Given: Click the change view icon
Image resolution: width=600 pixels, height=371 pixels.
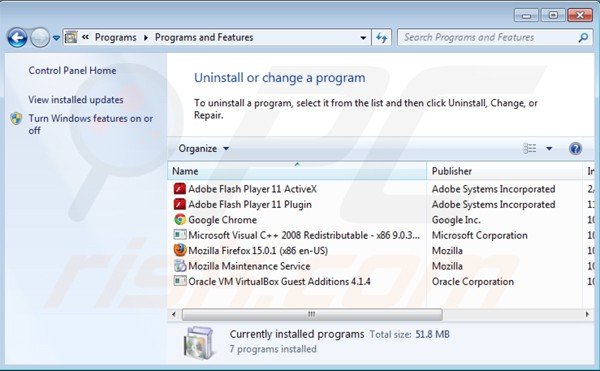Looking at the screenshot, I should (x=530, y=148).
